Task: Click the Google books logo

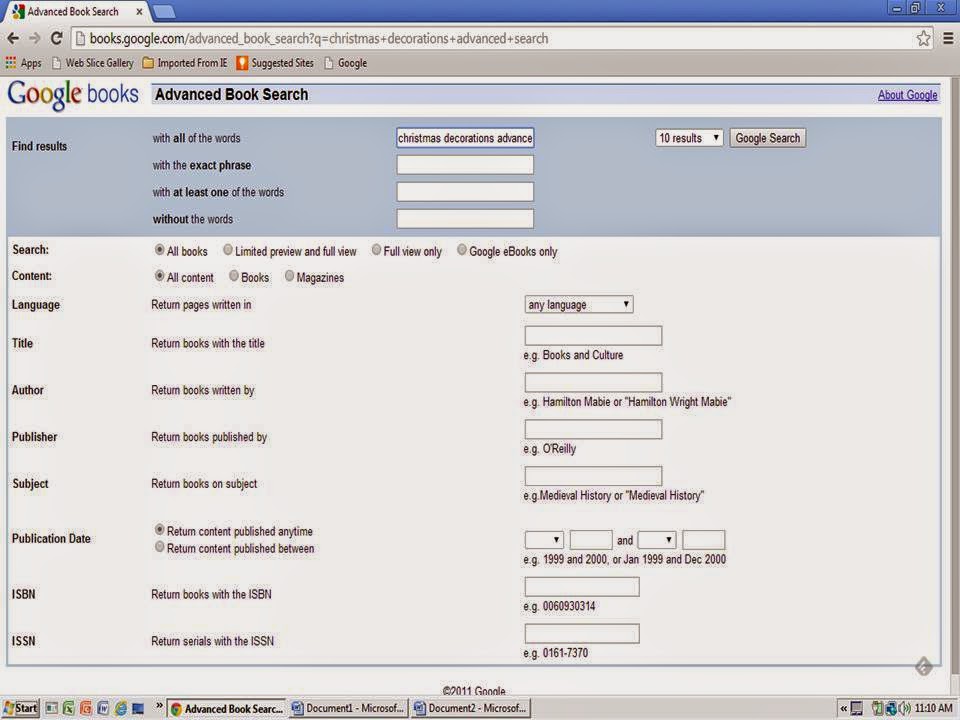Action: (x=73, y=95)
